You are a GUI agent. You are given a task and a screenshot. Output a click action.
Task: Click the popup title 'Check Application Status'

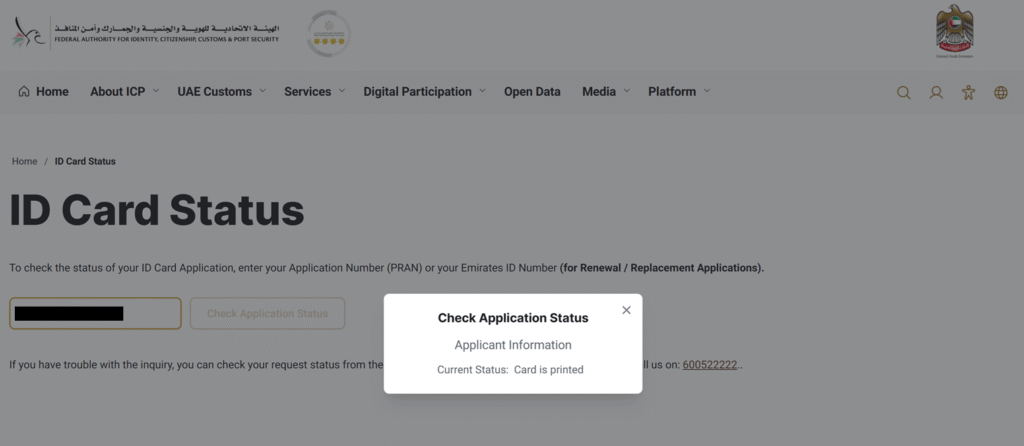[x=513, y=318]
